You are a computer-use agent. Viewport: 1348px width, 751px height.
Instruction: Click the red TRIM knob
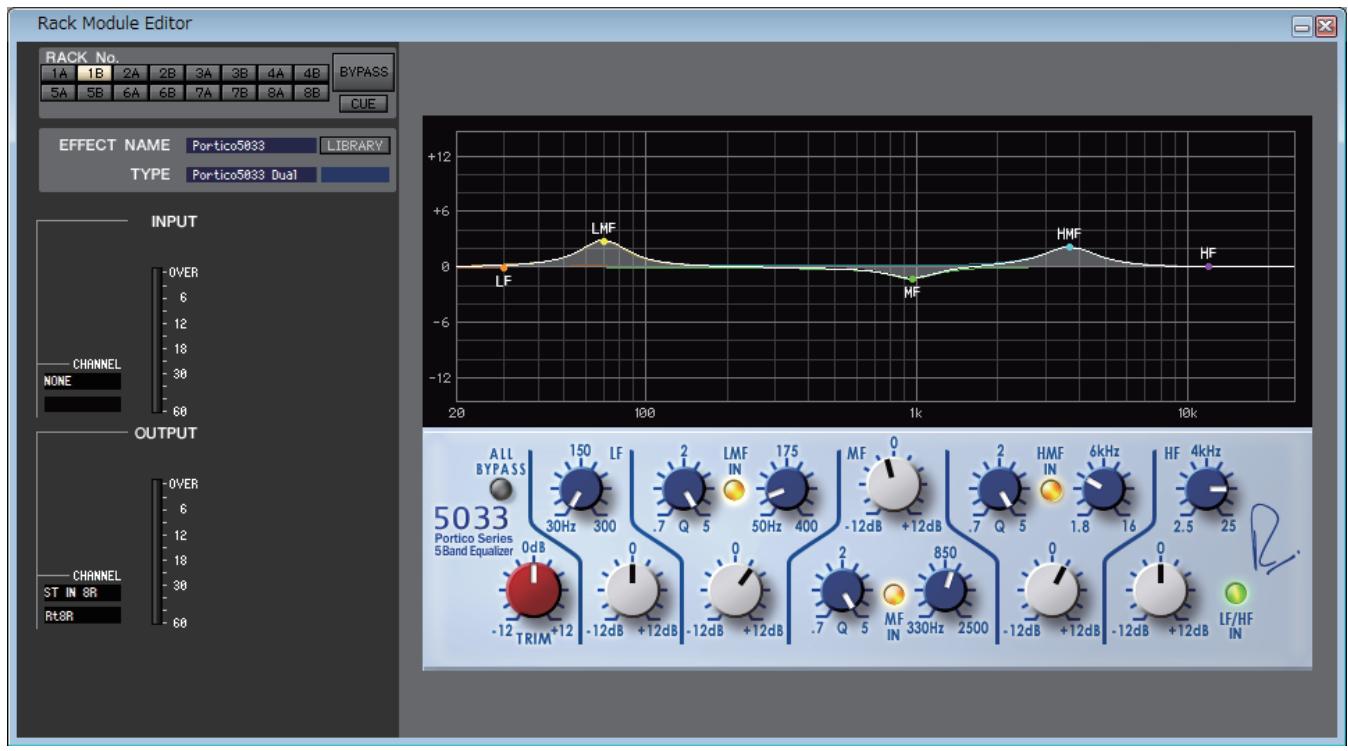tap(534, 591)
